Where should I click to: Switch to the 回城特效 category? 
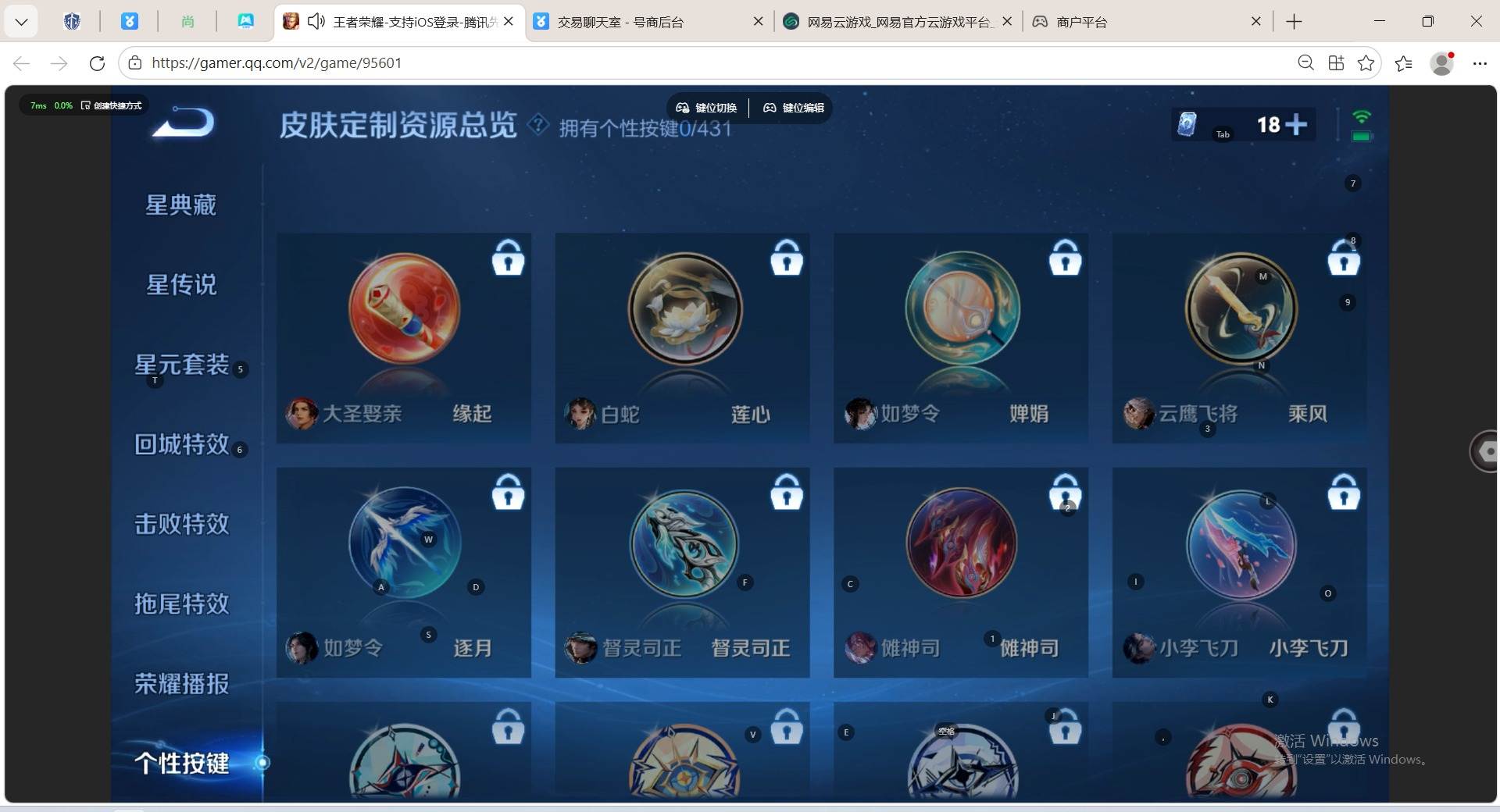(181, 444)
